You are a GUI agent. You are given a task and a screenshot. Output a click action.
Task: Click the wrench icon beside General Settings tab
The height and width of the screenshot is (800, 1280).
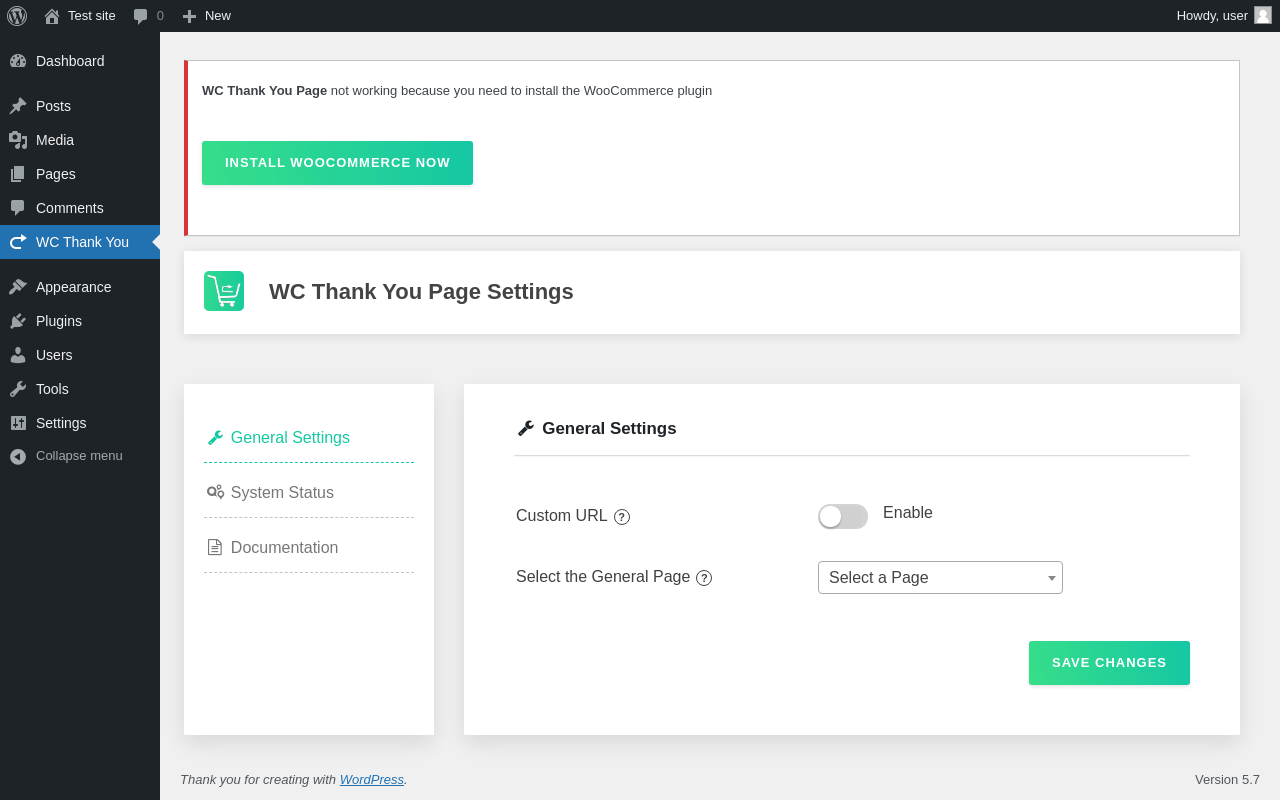point(215,438)
